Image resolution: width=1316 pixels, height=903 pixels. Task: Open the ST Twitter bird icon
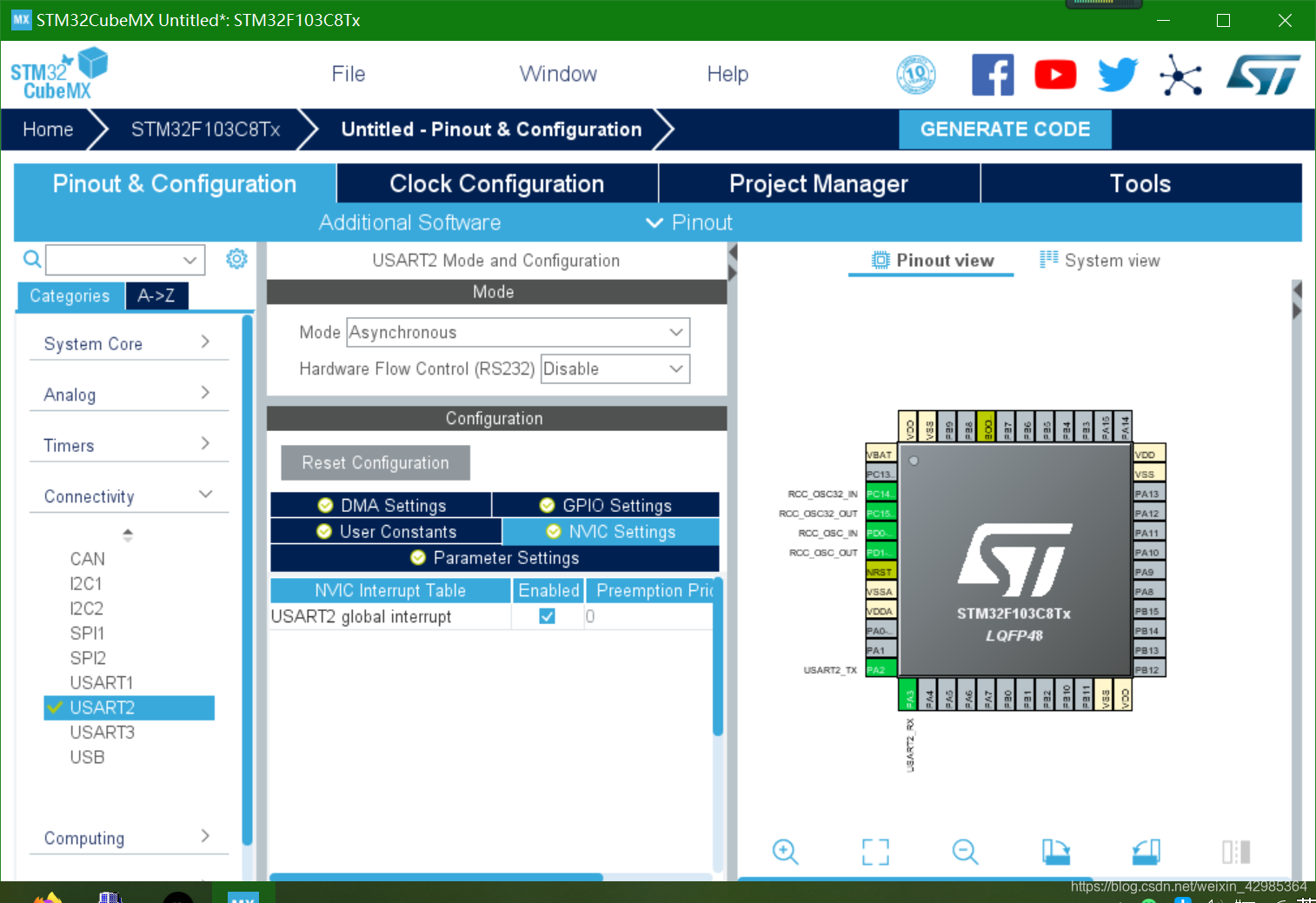coord(1118,75)
